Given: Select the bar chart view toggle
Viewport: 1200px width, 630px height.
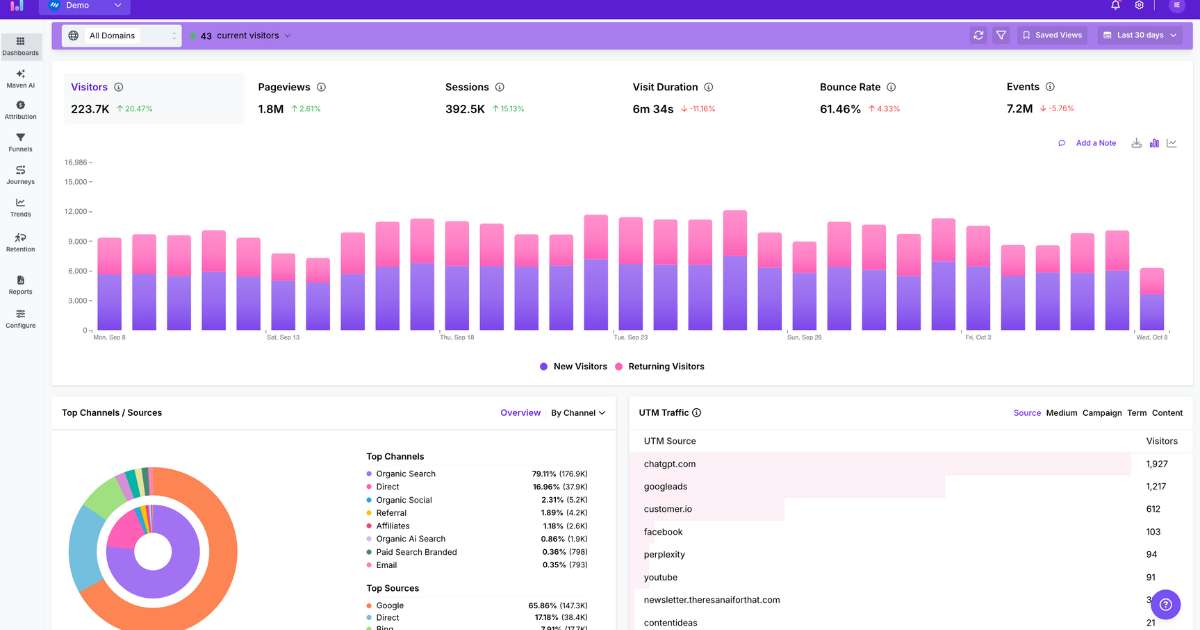Looking at the screenshot, I should (x=1154, y=143).
